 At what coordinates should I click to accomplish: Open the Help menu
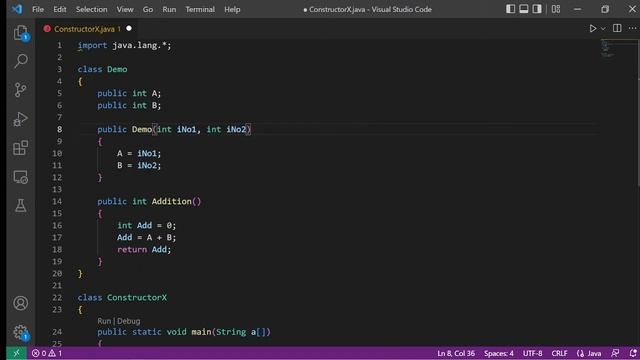pos(232,9)
